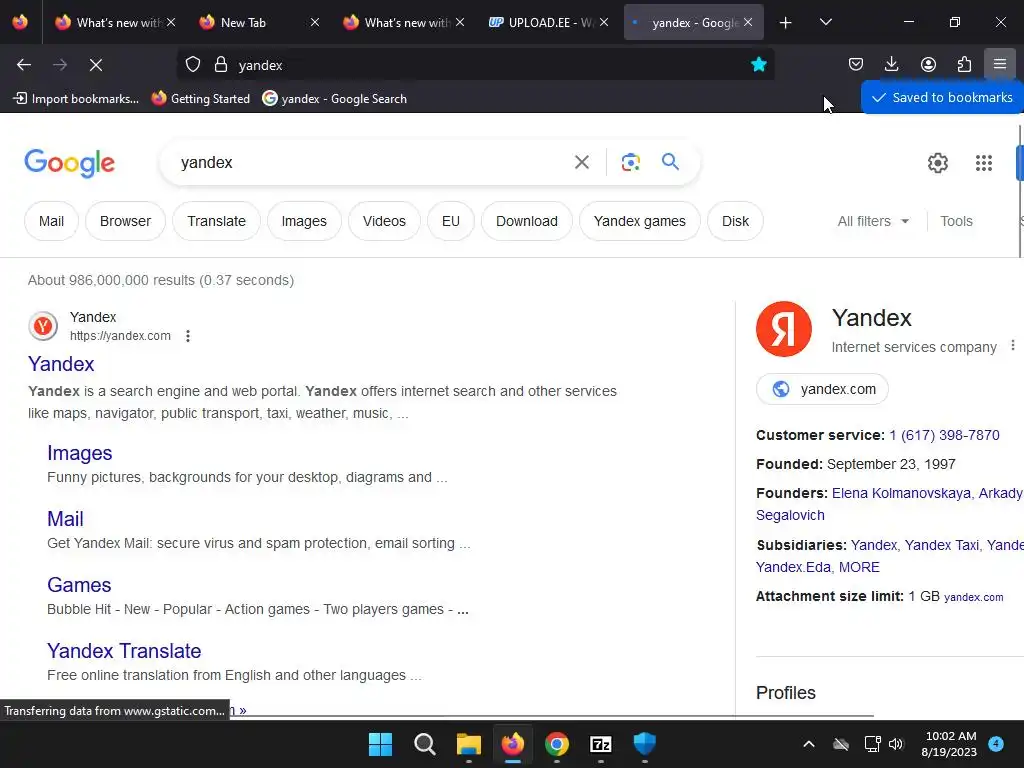This screenshot has height=768, width=1024.
Task: Click customer service phone number
Action: (944, 435)
